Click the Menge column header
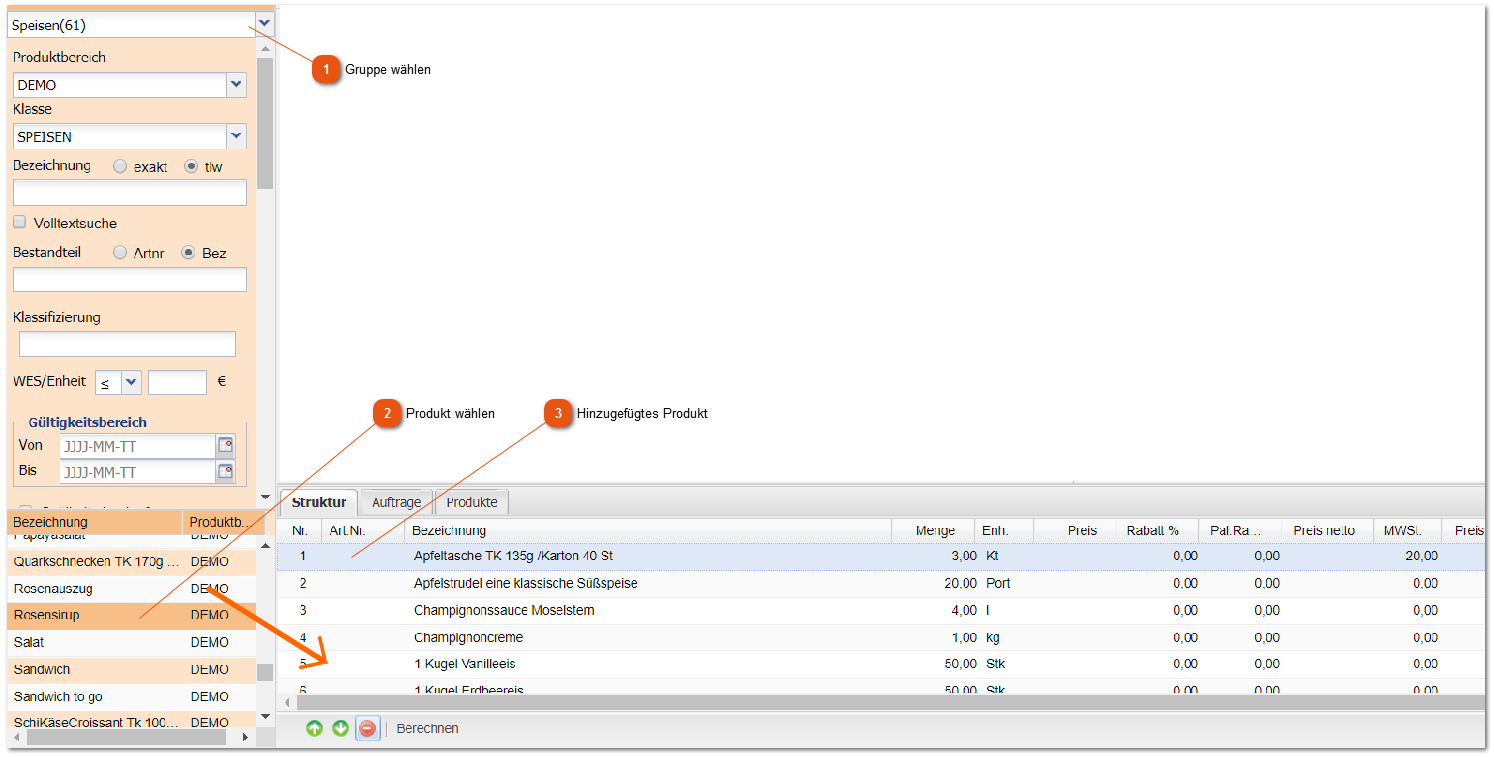Viewport: 1494px width, 757px height. (934, 530)
